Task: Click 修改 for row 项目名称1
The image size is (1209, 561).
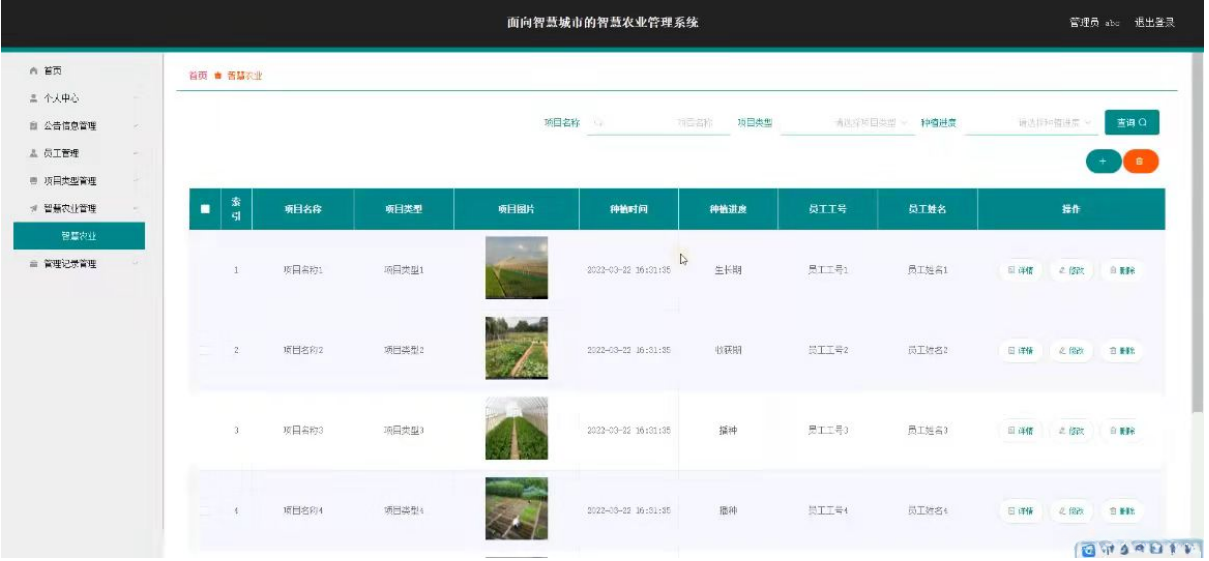Action: tap(1071, 271)
